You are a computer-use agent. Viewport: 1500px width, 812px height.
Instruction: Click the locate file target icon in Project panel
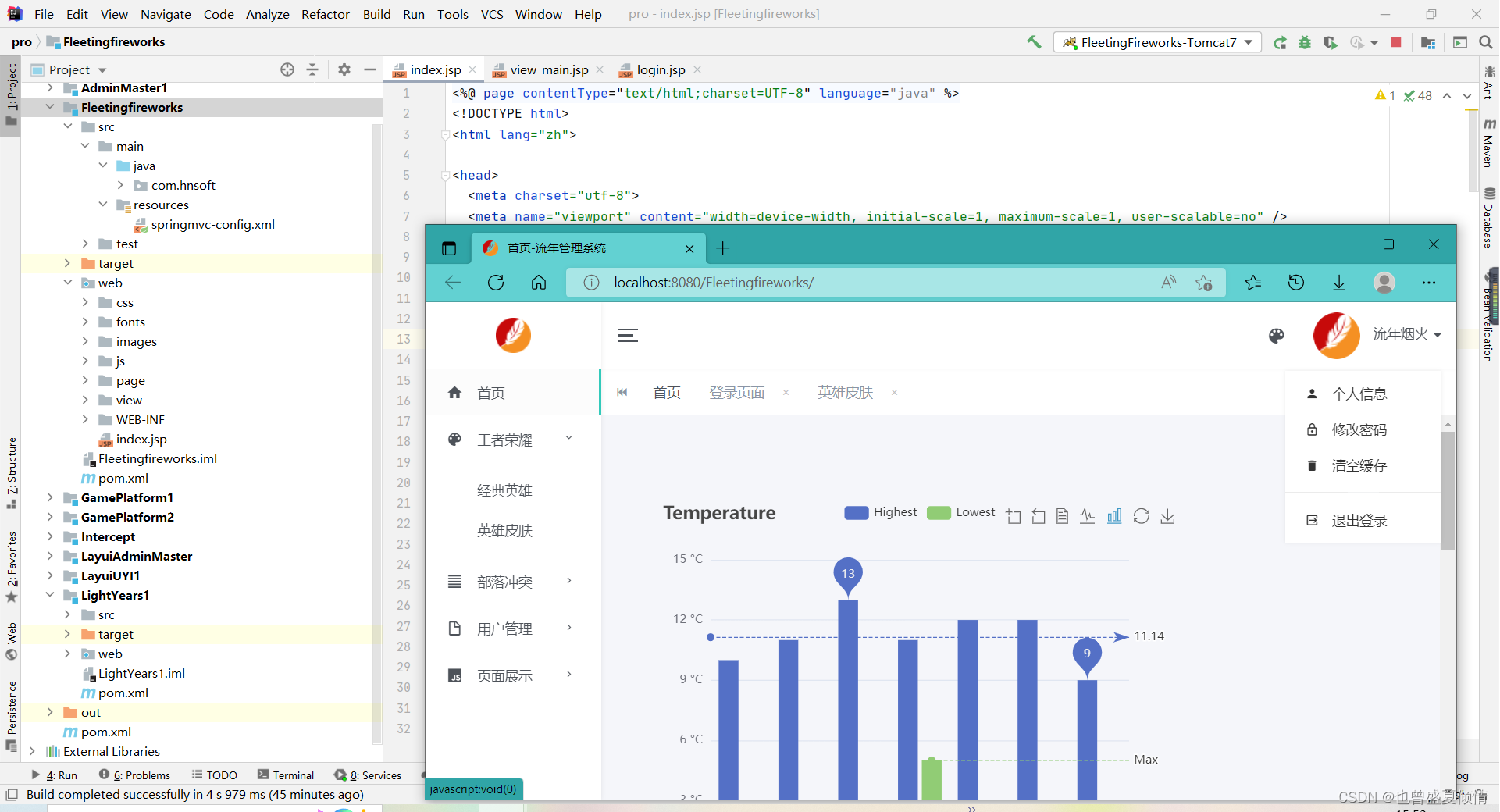287,69
